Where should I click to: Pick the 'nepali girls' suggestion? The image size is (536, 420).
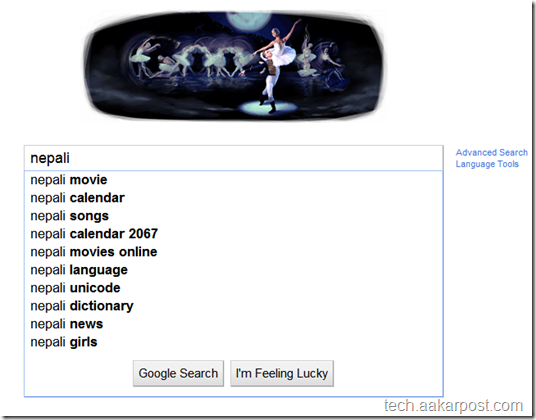[x=233, y=342]
